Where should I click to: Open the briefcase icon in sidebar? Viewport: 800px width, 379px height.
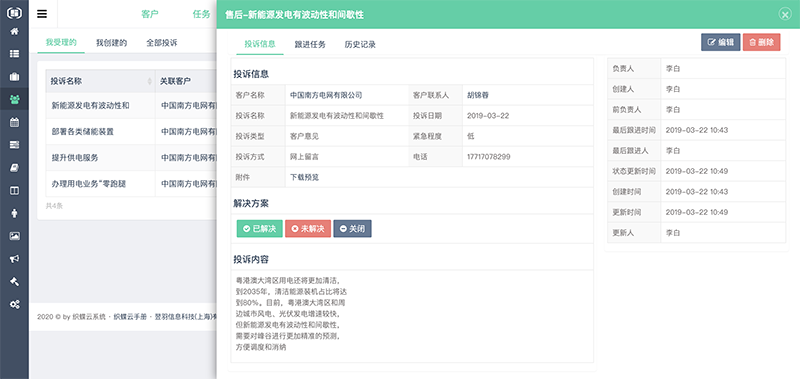pyautogui.click(x=14, y=77)
